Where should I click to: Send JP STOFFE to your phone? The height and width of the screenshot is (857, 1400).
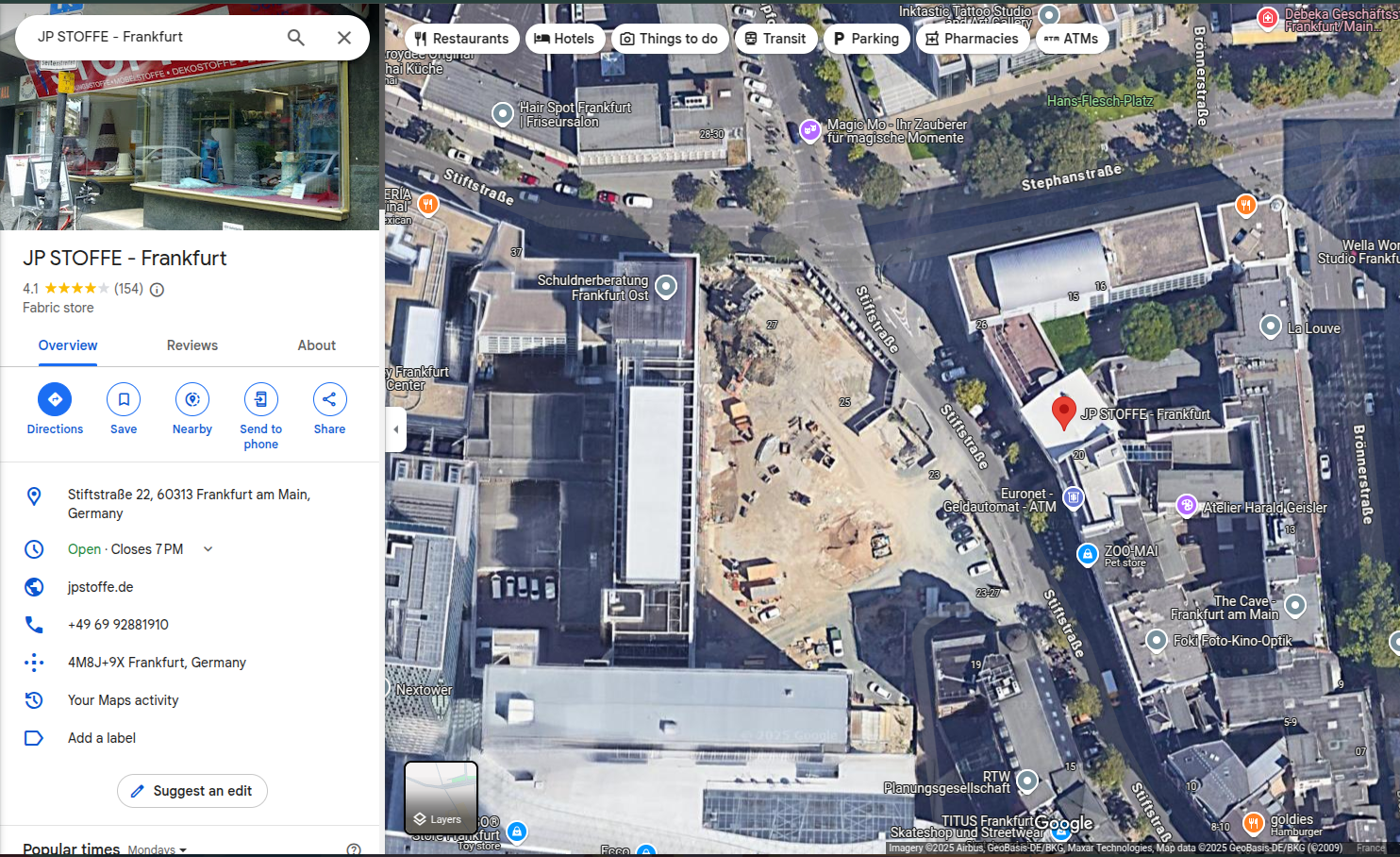click(x=260, y=399)
